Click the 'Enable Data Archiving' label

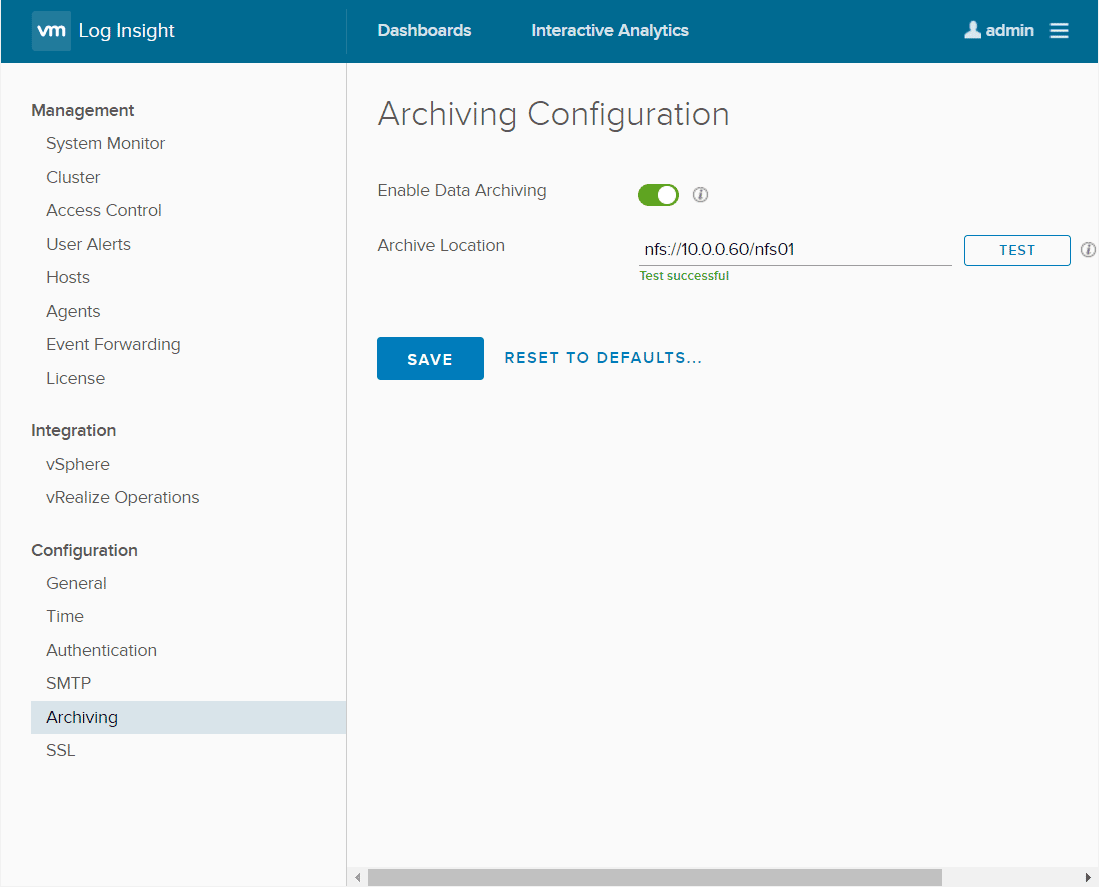462,191
